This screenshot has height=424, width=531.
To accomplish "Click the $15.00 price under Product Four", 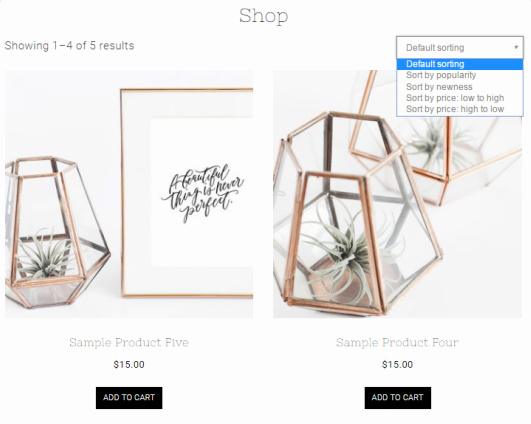I will click(398, 364).
